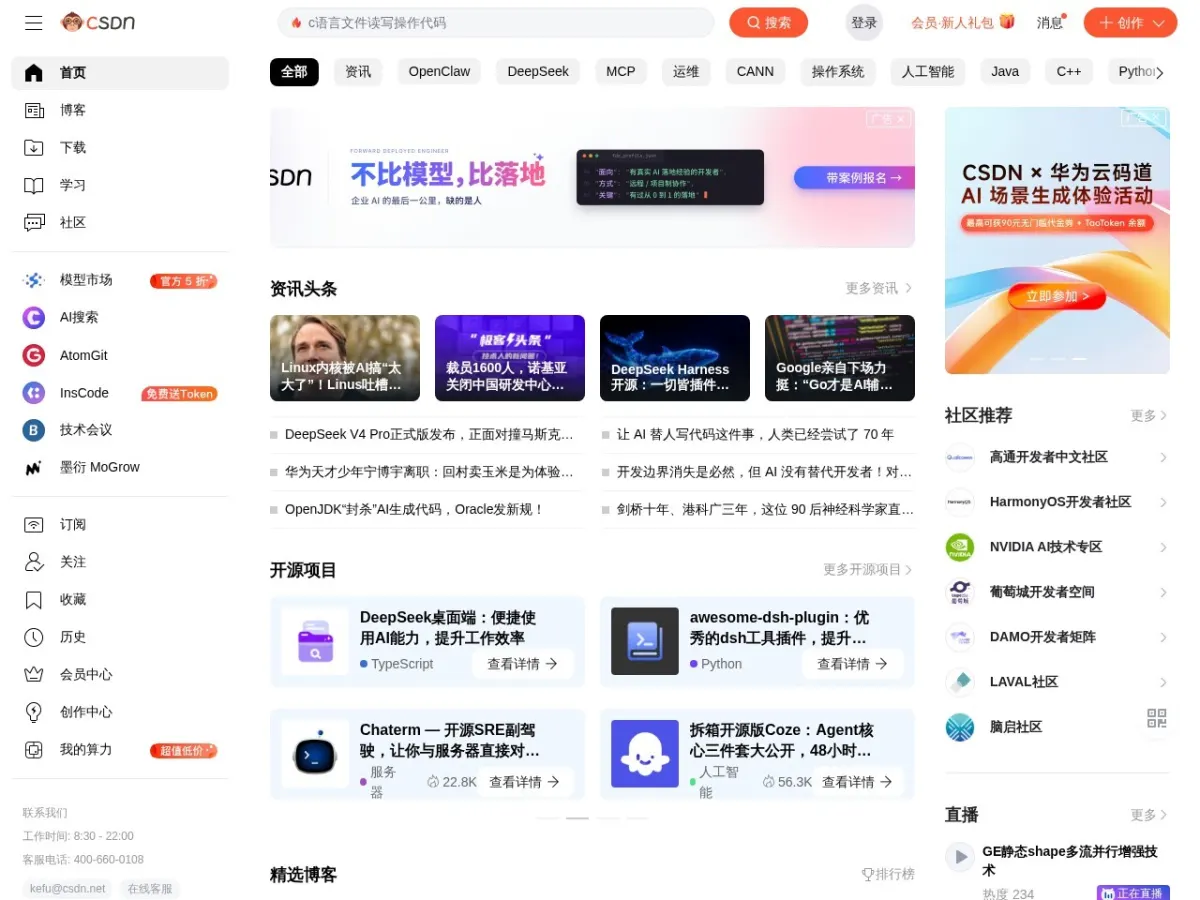Open the 技术会议 icon
1200x900 pixels.
(34, 430)
